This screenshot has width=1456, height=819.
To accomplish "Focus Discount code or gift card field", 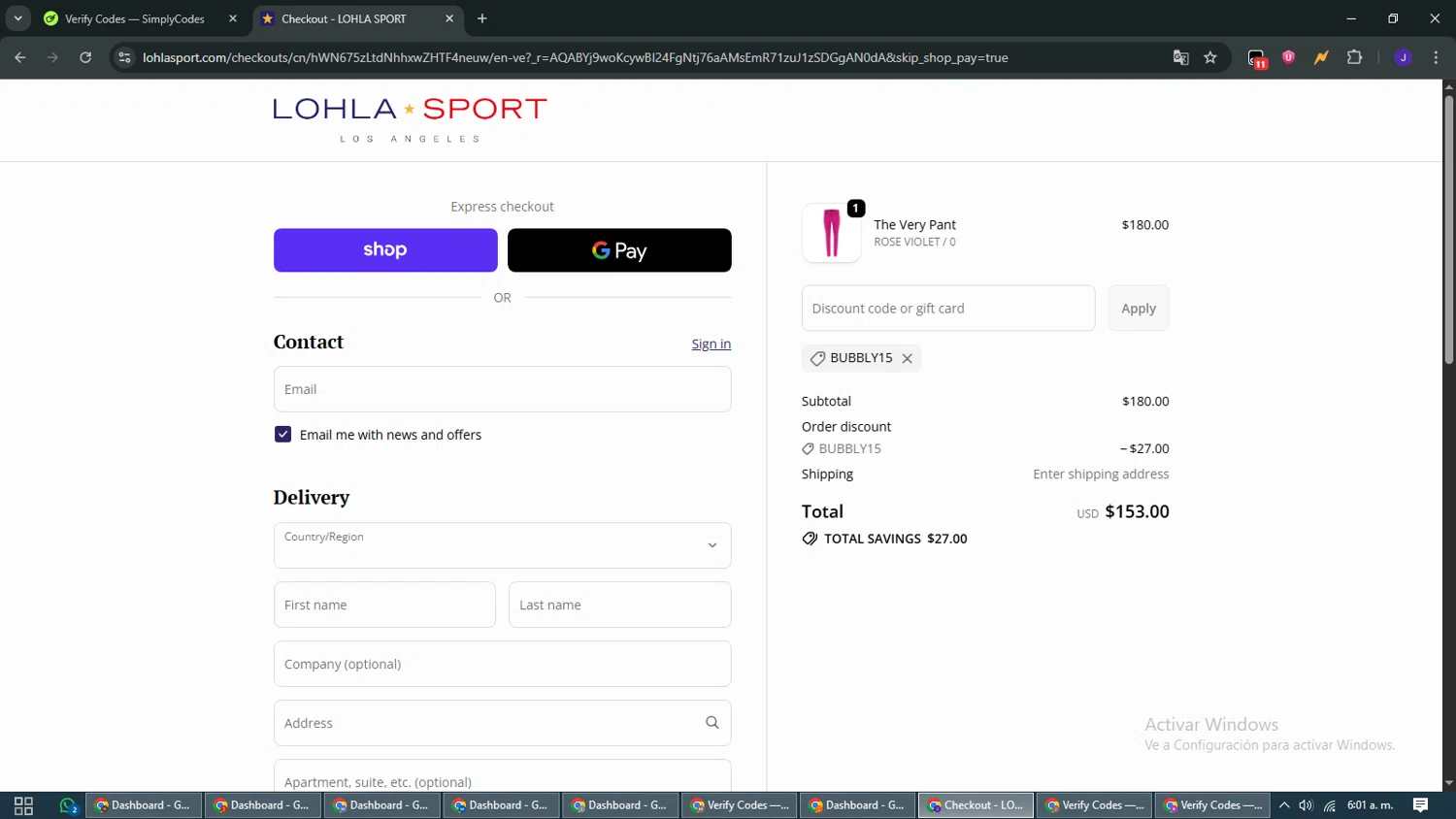I will point(948,308).
